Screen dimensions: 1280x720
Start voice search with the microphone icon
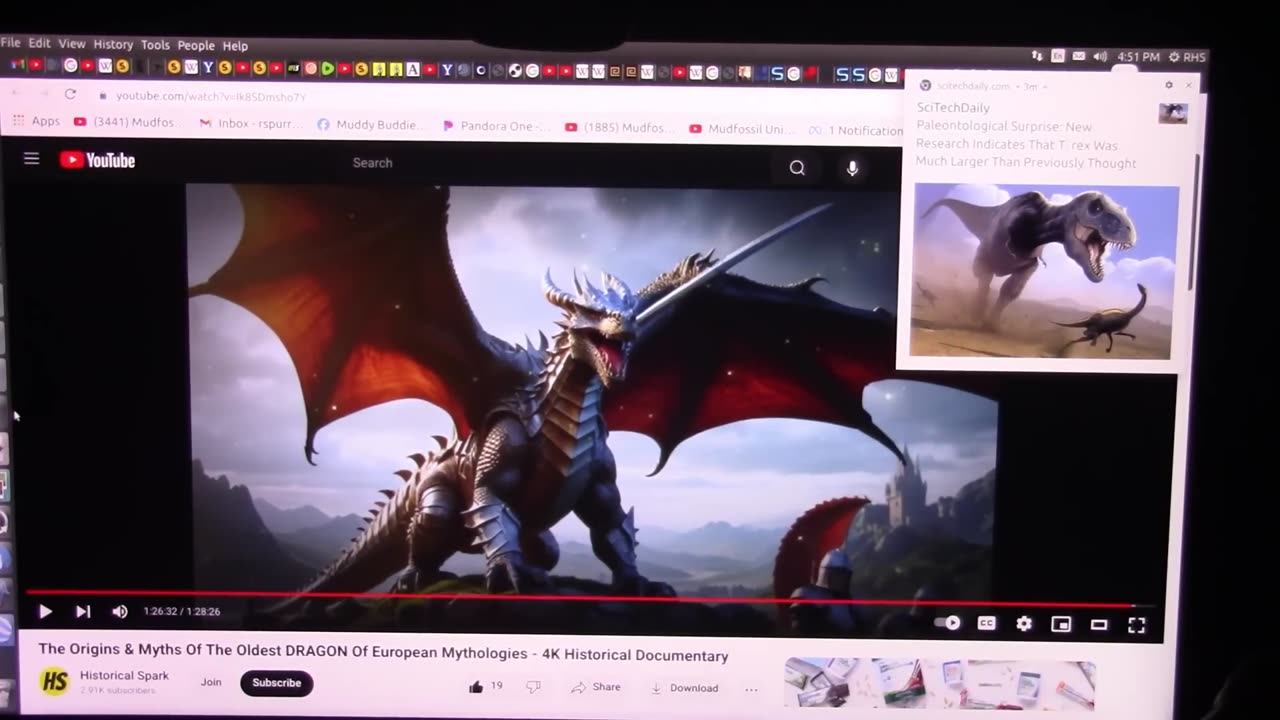pos(852,169)
